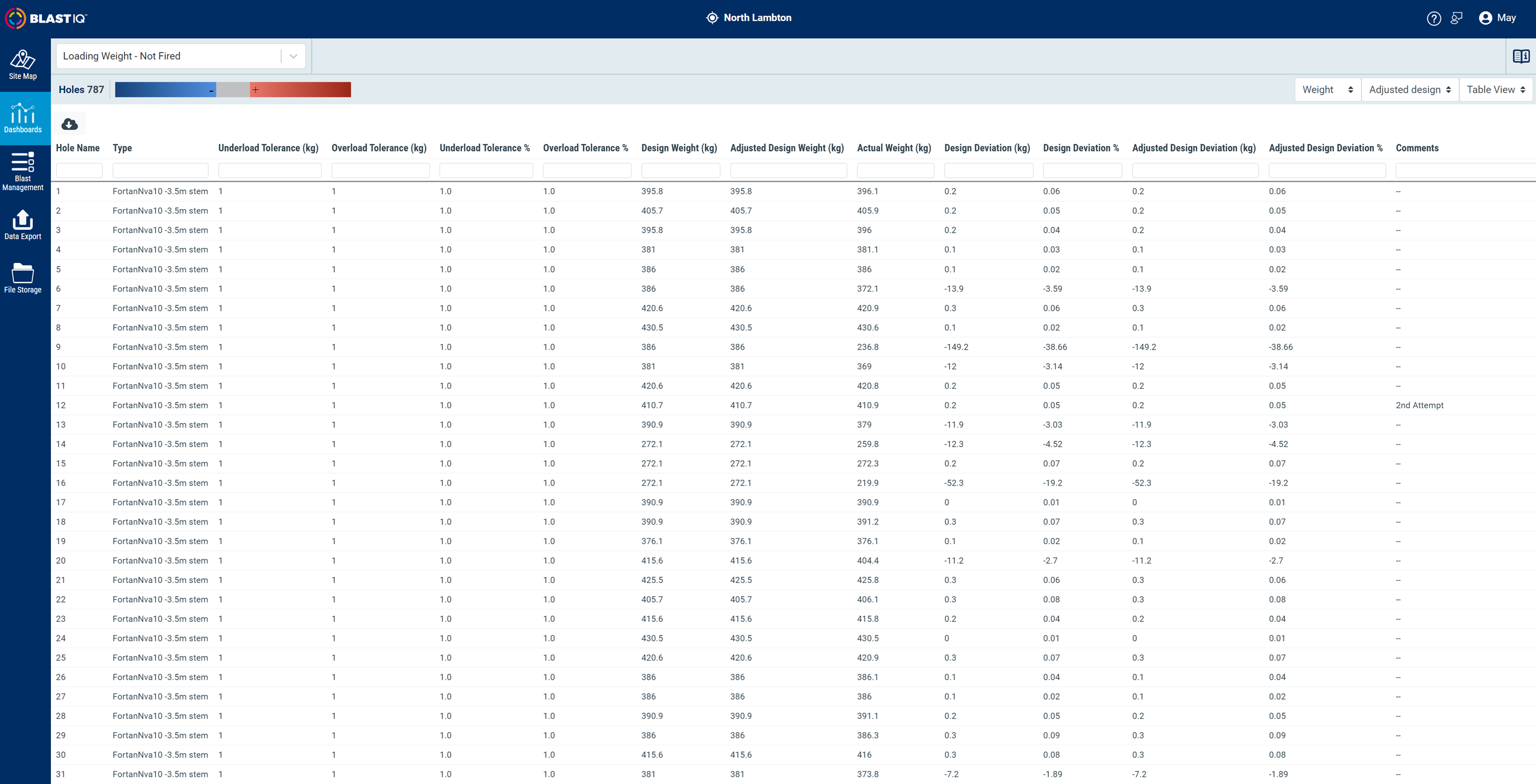Click the grey in-tolerance legend bar
The height and width of the screenshot is (784, 1536).
pos(232,89)
